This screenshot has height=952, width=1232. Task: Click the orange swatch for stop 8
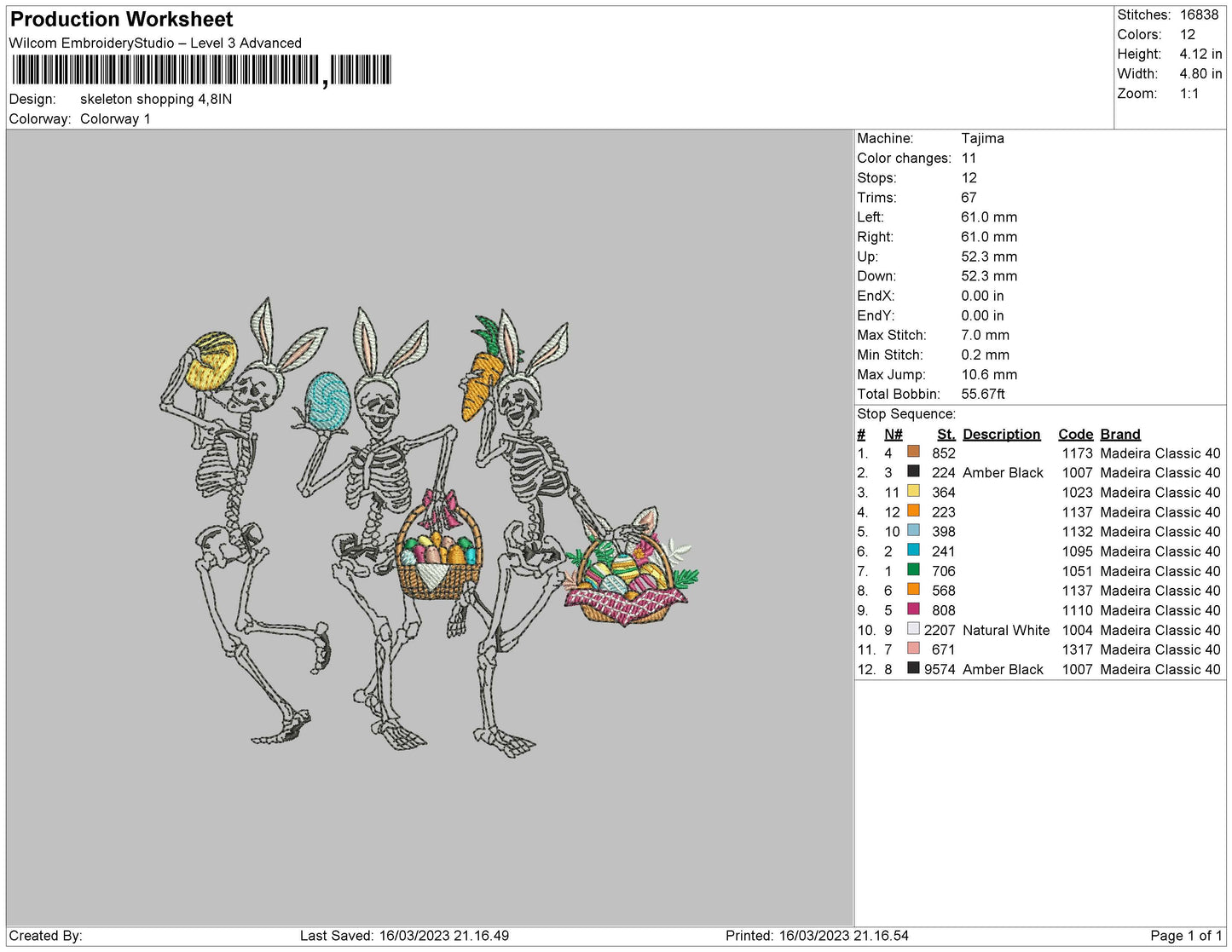coord(914,589)
